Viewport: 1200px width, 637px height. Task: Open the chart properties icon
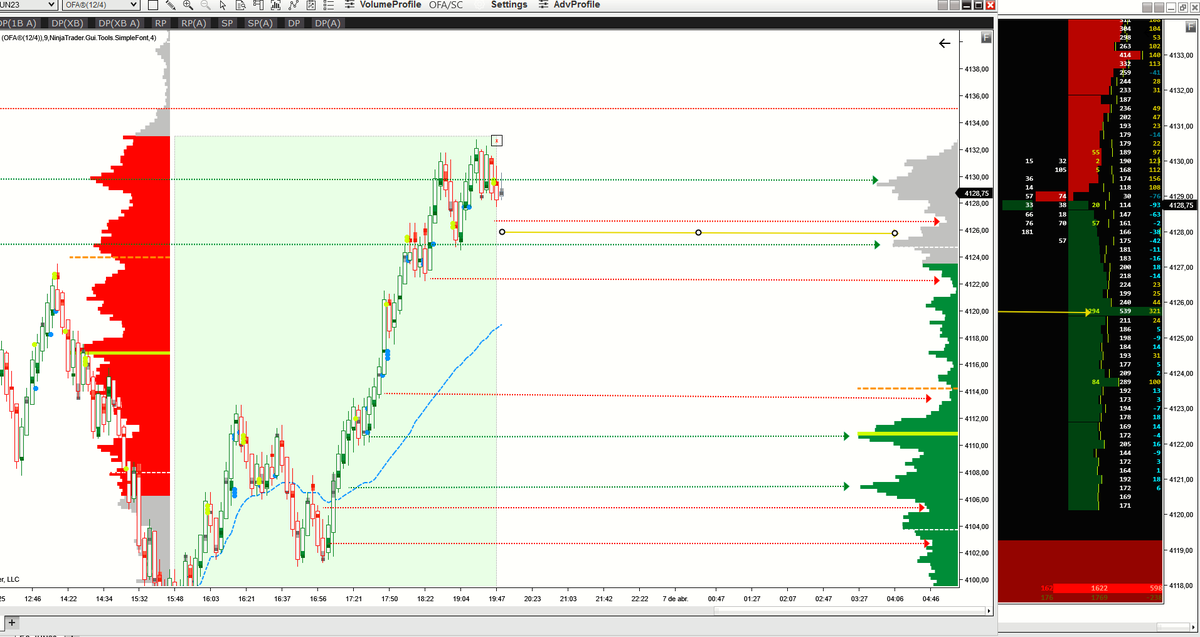(x=311, y=5)
